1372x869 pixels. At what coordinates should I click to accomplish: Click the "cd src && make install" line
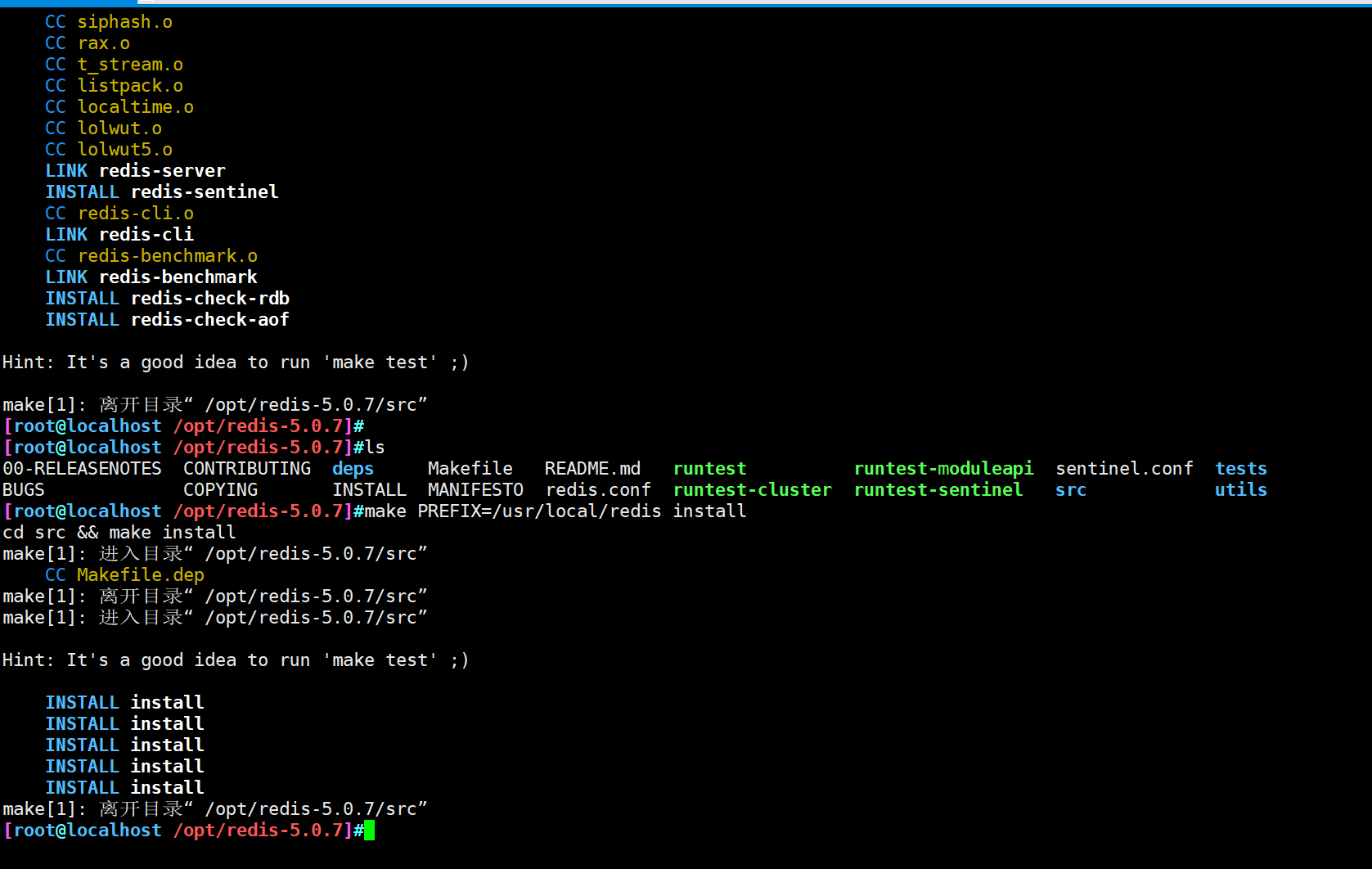click(119, 533)
